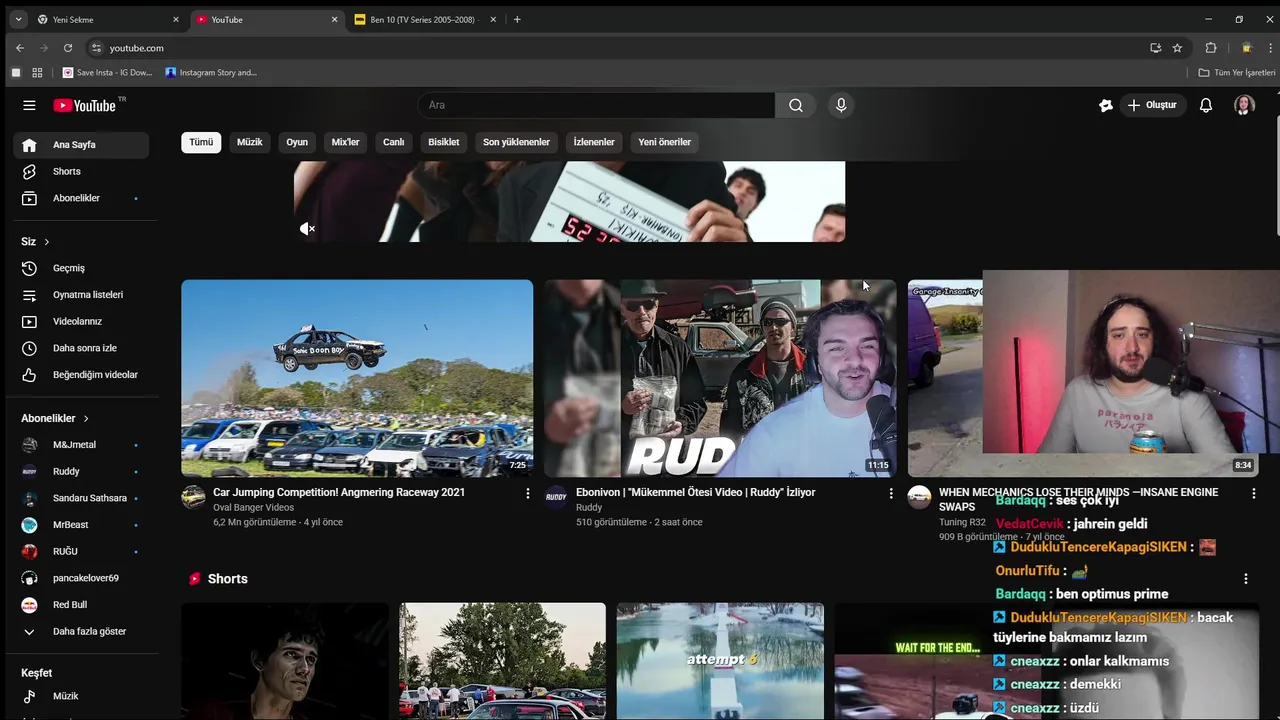Click the icon left of Oluştur
Screen dimensions: 1280x720
click(x=1106, y=105)
